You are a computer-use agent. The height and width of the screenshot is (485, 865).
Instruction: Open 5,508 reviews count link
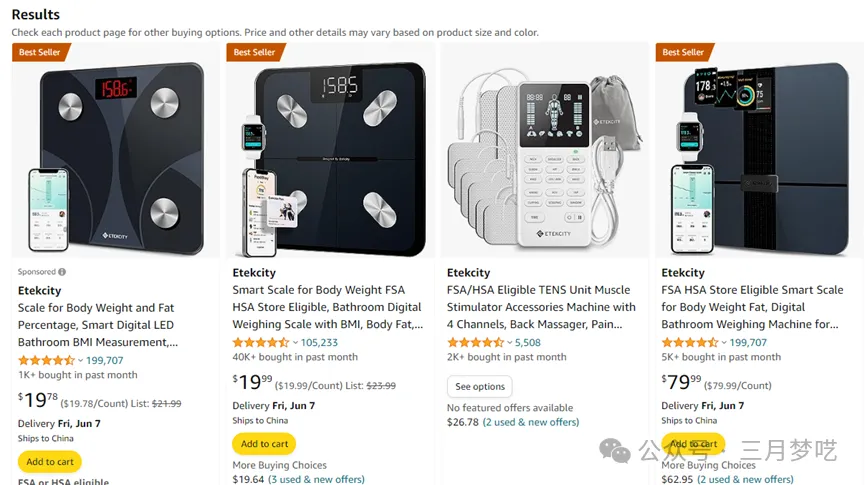pyautogui.click(x=528, y=343)
